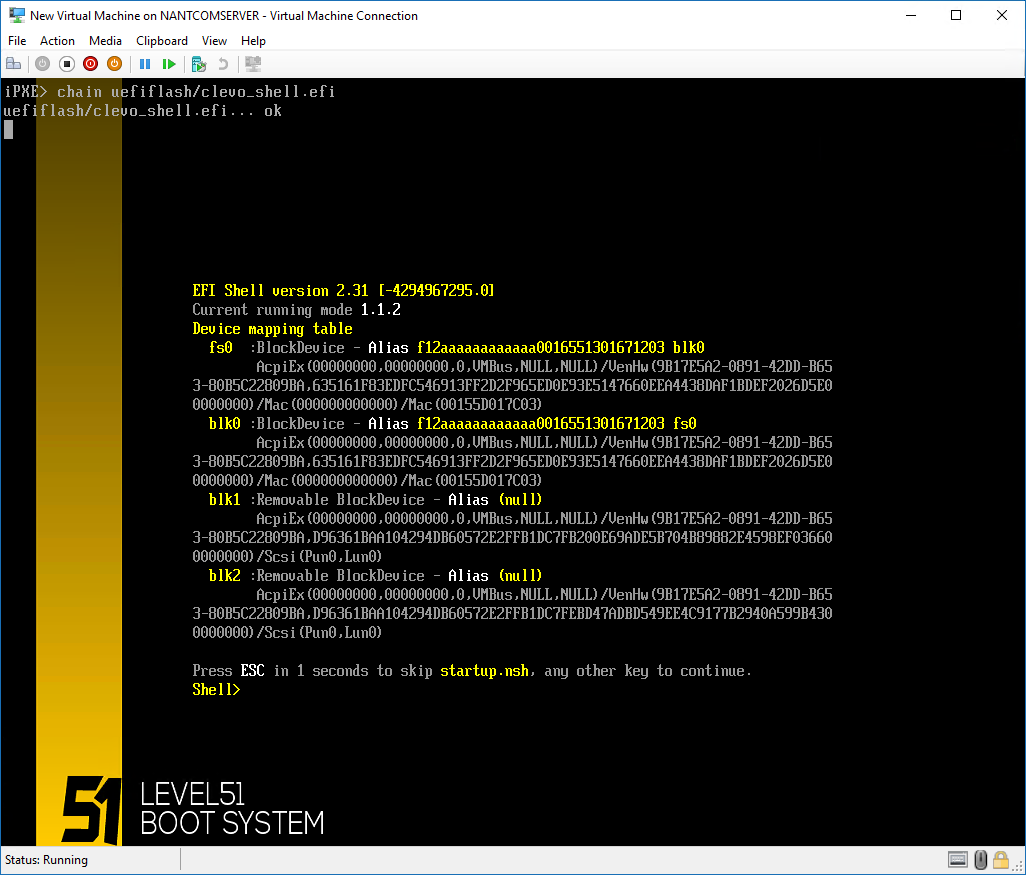
Task: Click the keyboard status bar icon
Action: pyautogui.click(x=958, y=860)
